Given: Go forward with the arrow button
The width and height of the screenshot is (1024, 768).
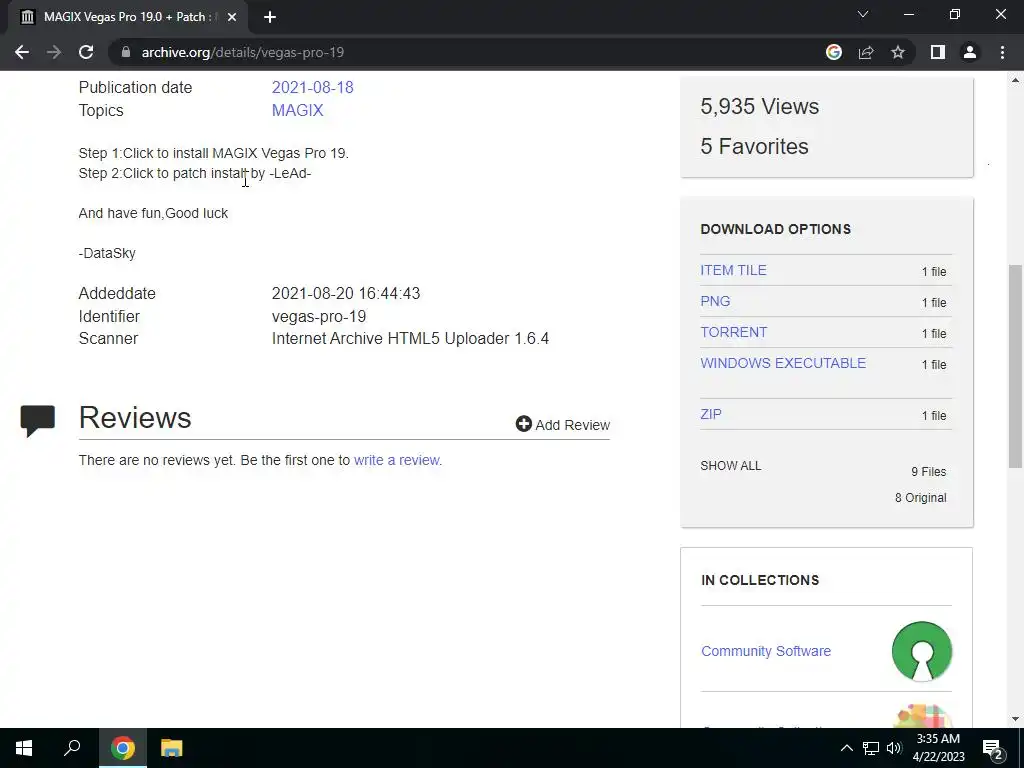Looking at the screenshot, I should tap(54, 52).
